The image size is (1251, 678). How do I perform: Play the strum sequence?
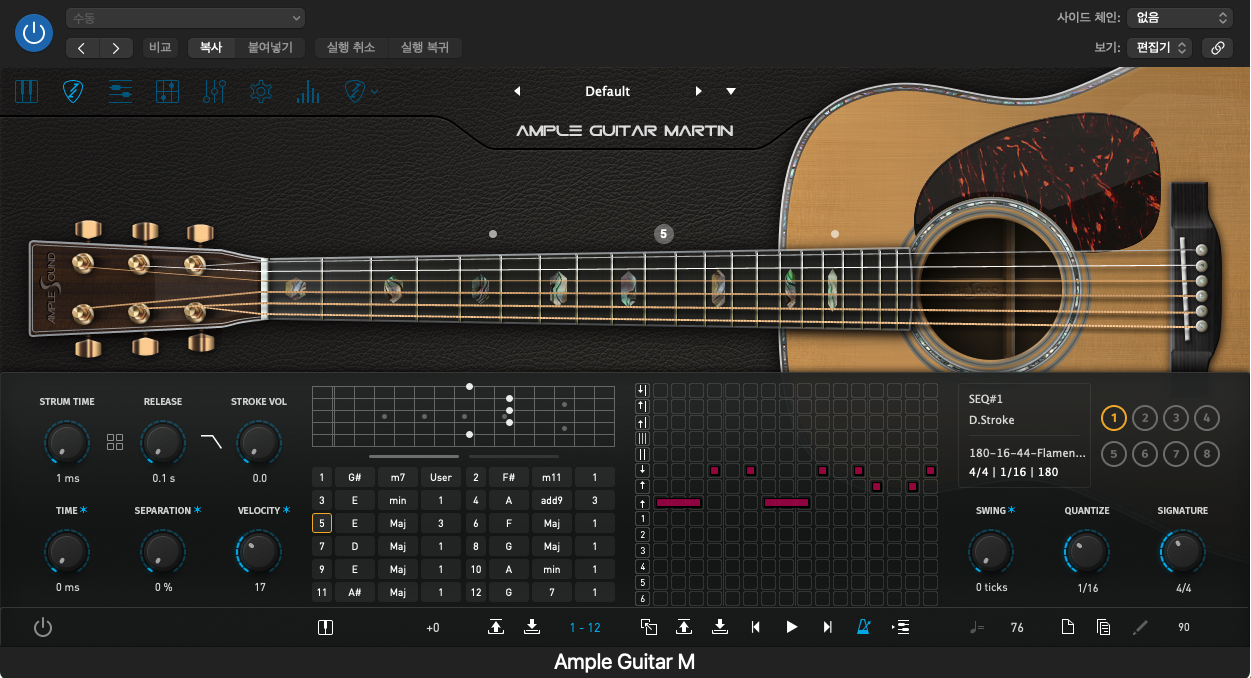pos(792,627)
